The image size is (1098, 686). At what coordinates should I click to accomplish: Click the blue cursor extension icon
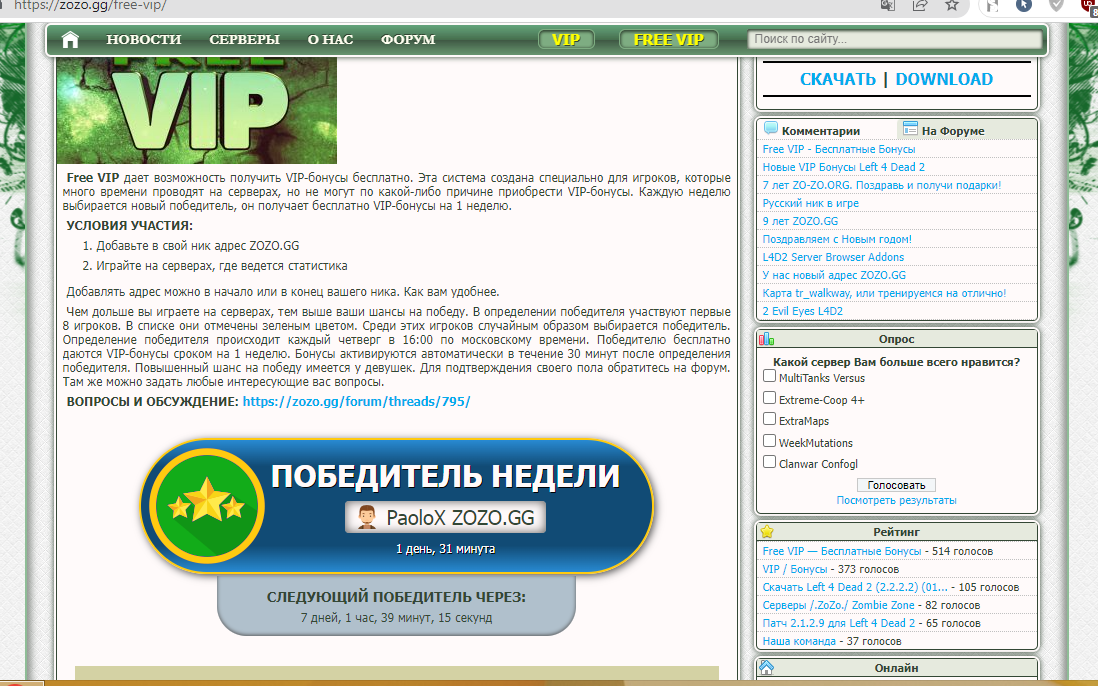(1023, 5)
